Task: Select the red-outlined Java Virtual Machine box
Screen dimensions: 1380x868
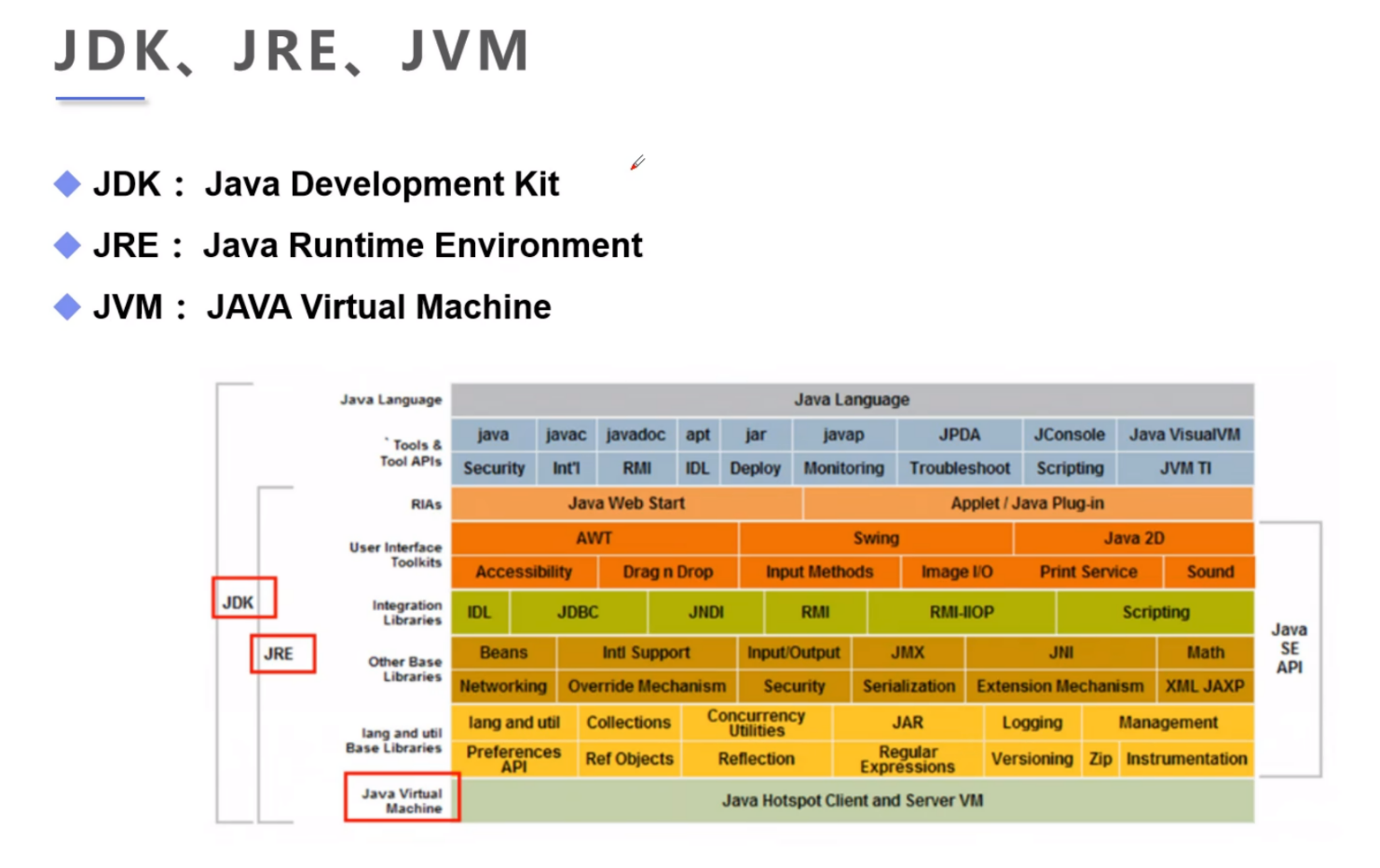Action: point(402,799)
